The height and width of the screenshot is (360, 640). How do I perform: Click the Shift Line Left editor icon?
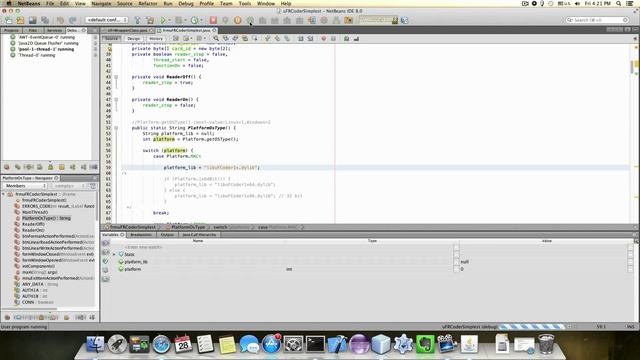pos(300,38)
